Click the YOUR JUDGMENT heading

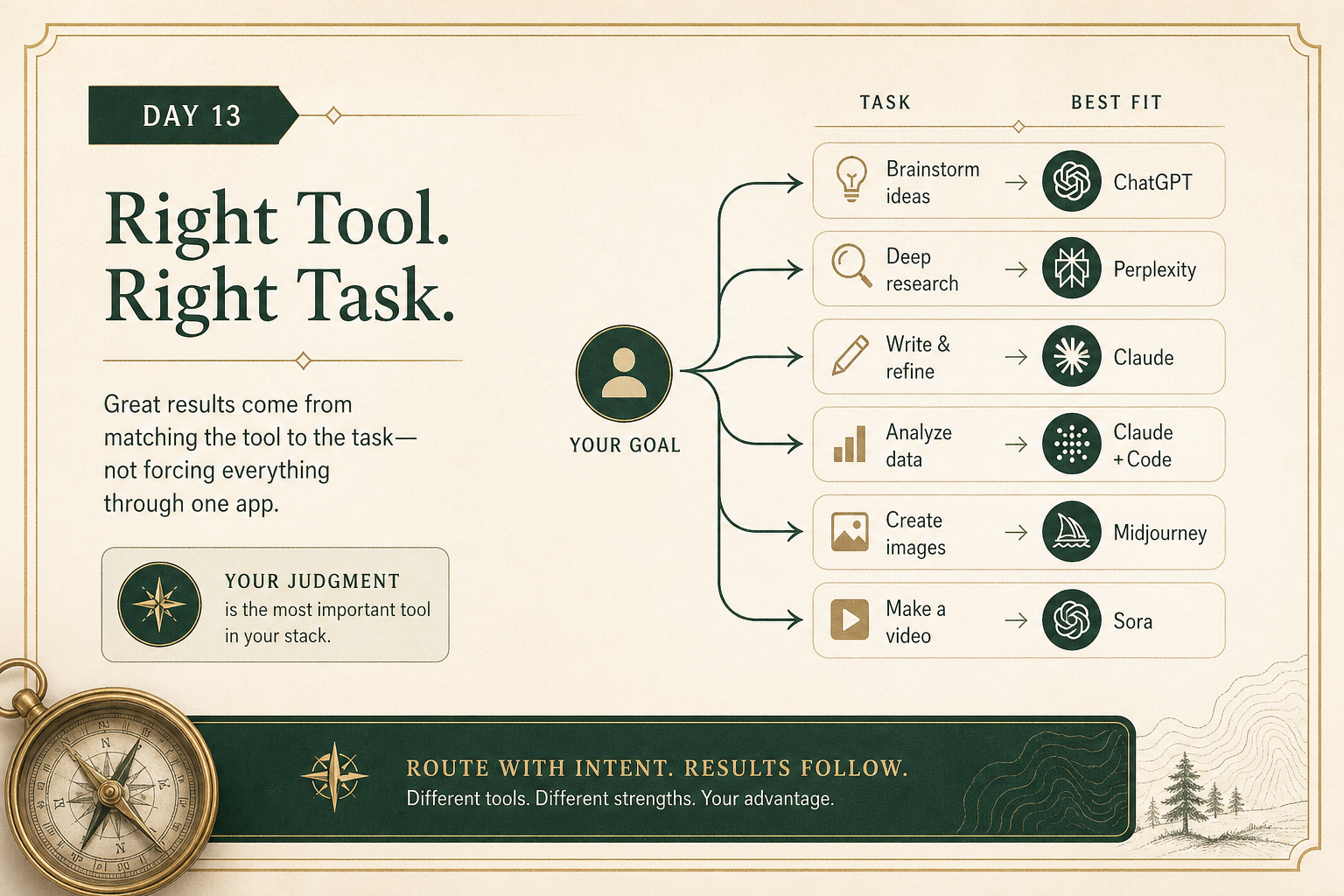312,581
